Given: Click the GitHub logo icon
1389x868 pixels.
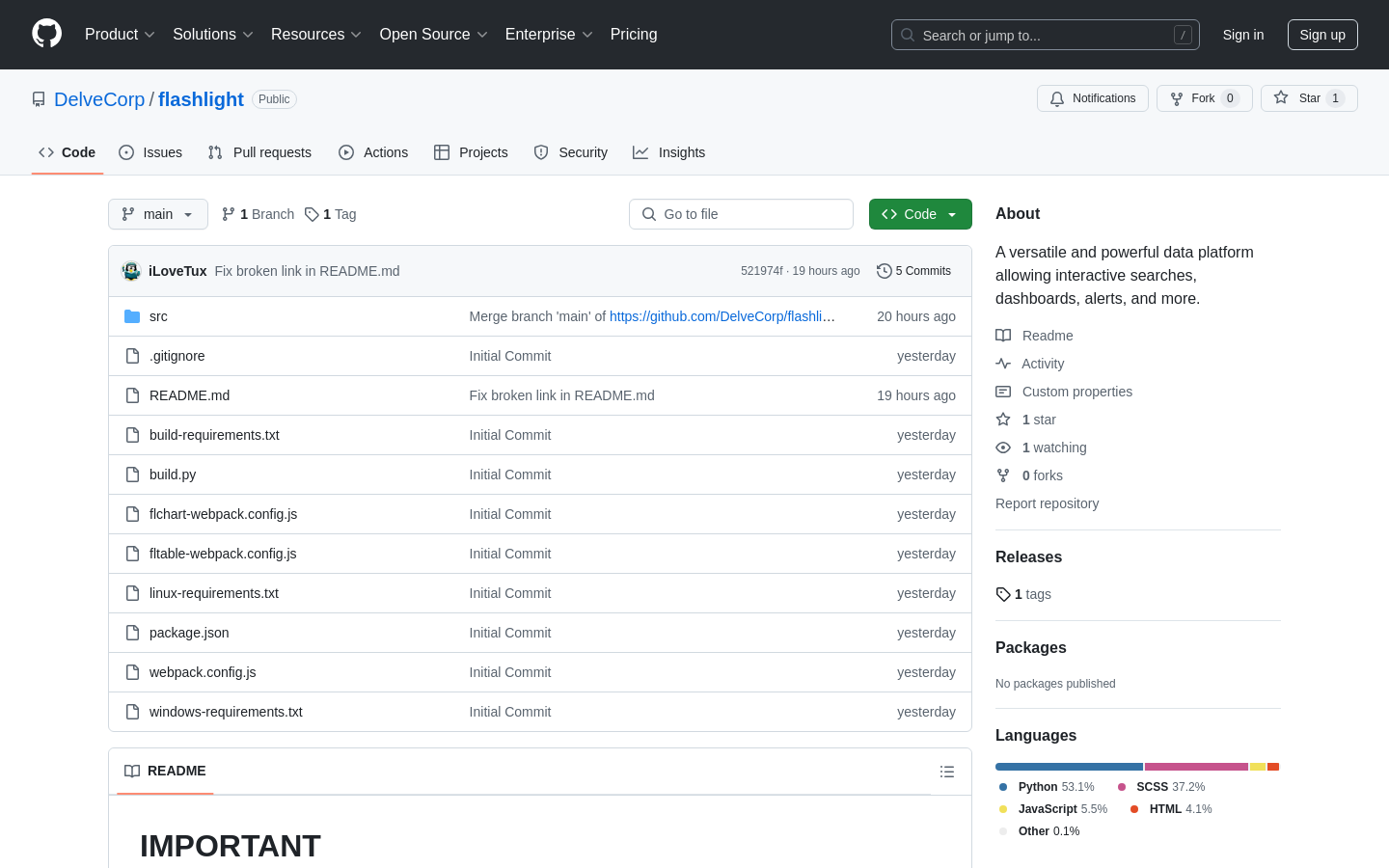Looking at the screenshot, I should coord(46,34).
